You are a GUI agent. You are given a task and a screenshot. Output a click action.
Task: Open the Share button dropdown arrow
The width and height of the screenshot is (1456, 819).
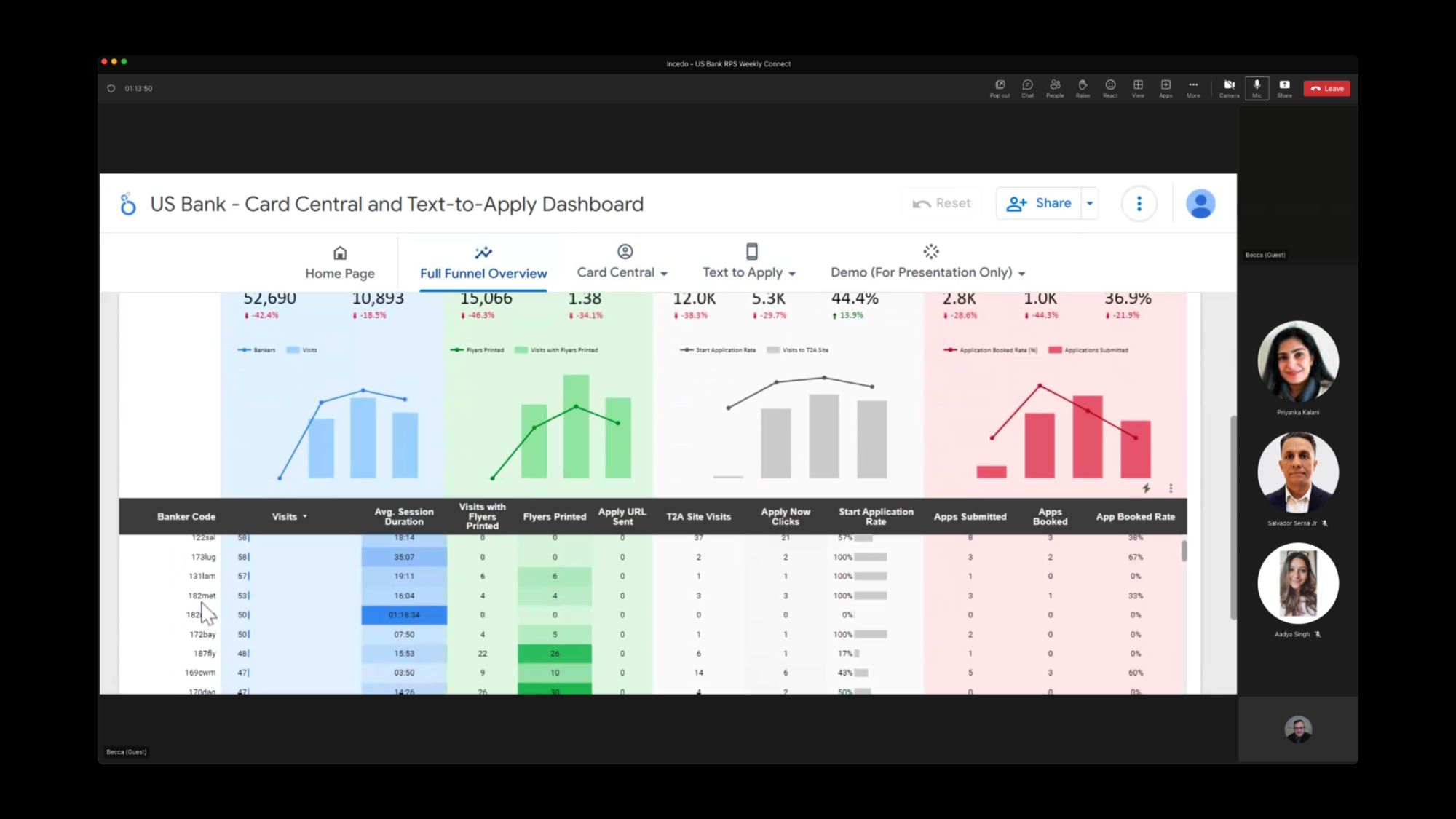pyautogui.click(x=1090, y=204)
